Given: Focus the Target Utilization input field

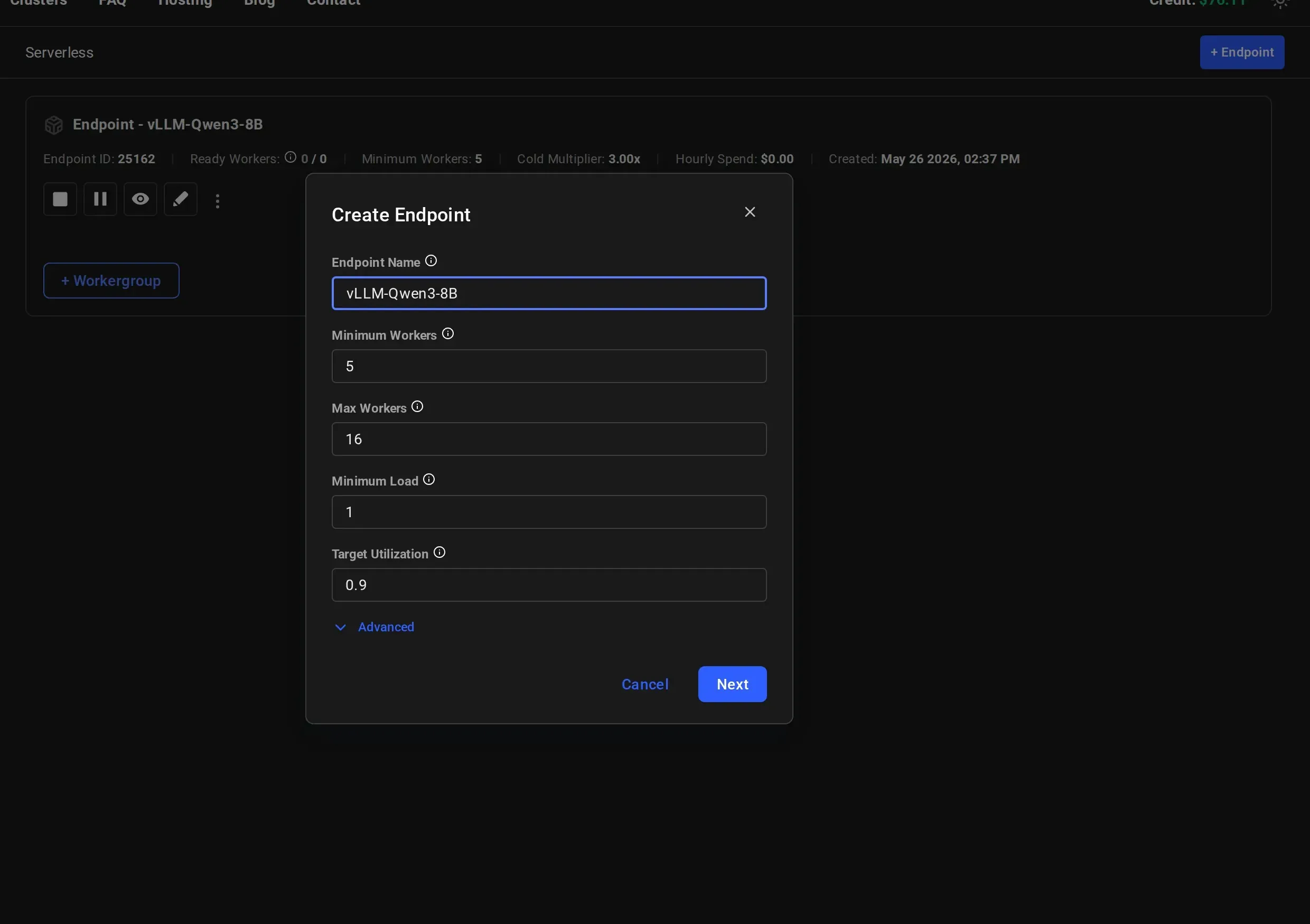Looking at the screenshot, I should (x=549, y=585).
